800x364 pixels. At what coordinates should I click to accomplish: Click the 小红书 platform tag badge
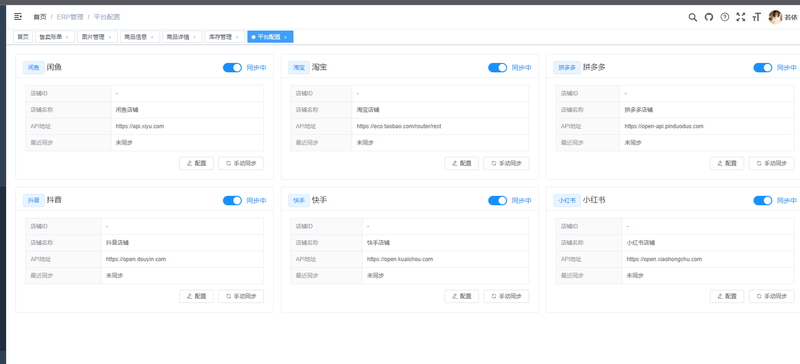(x=567, y=200)
